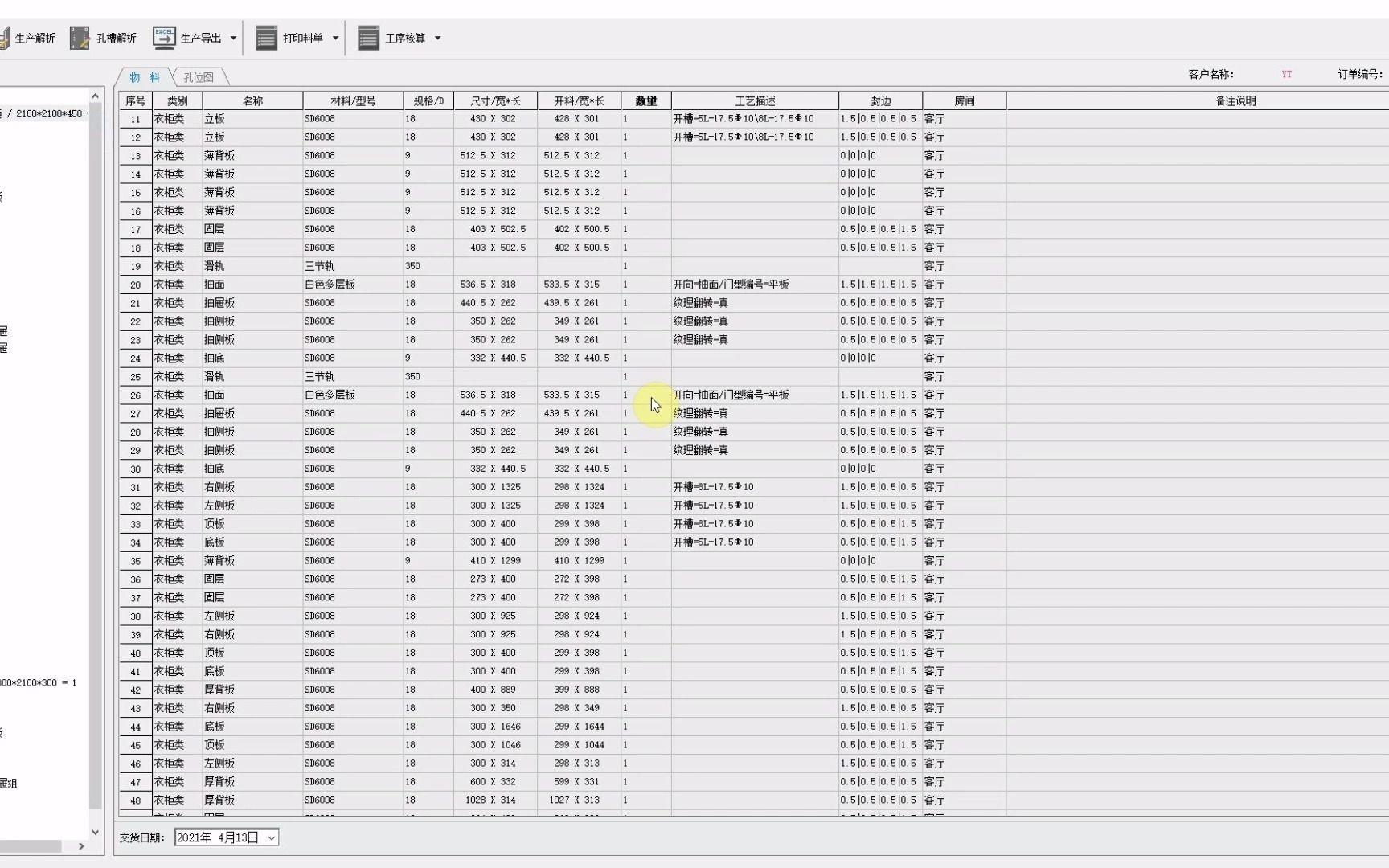Click 白色多层板 in row 20
This screenshot has width=1389, height=868.
tap(330, 285)
